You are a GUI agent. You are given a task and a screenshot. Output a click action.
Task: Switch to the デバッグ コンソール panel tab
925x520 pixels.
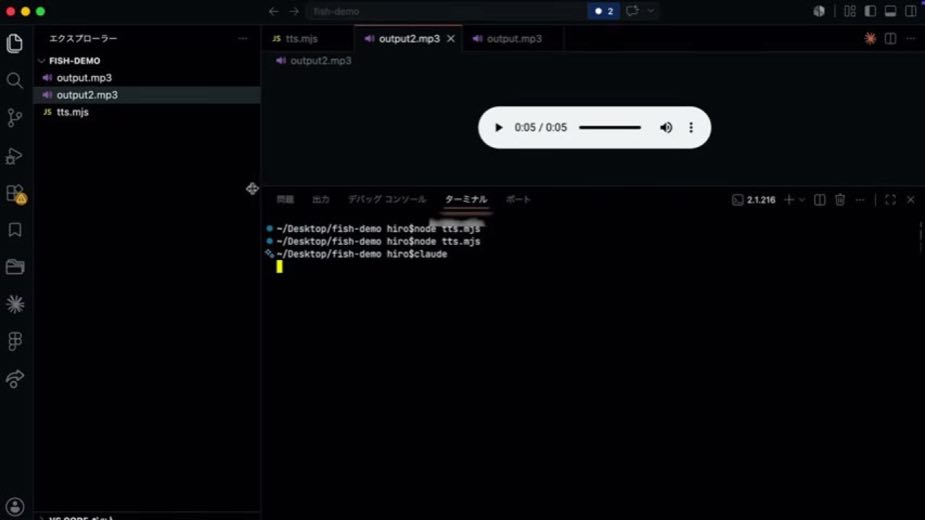pyautogui.click(x=387, y=200)
